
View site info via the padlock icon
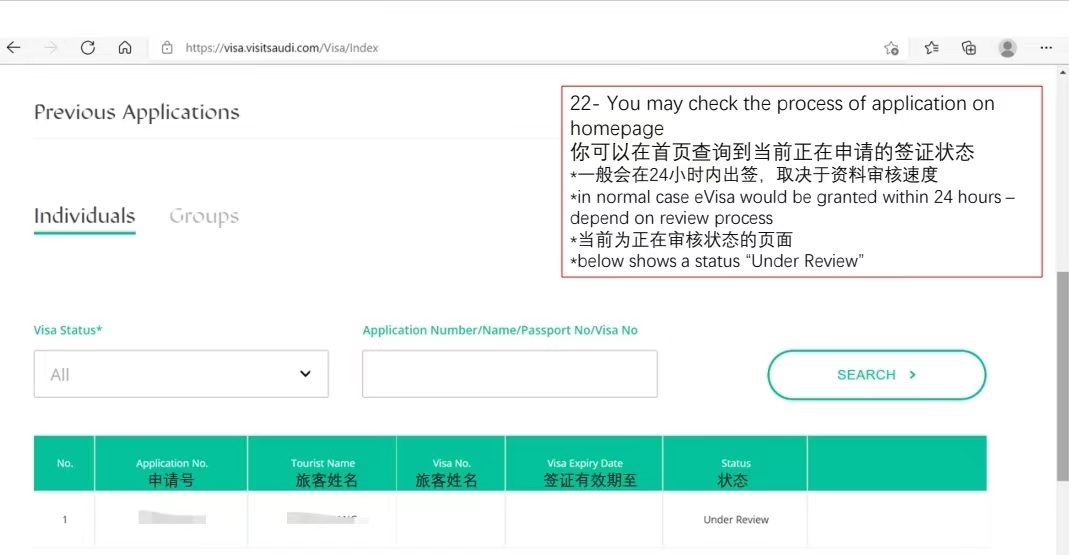coord(167,48)
